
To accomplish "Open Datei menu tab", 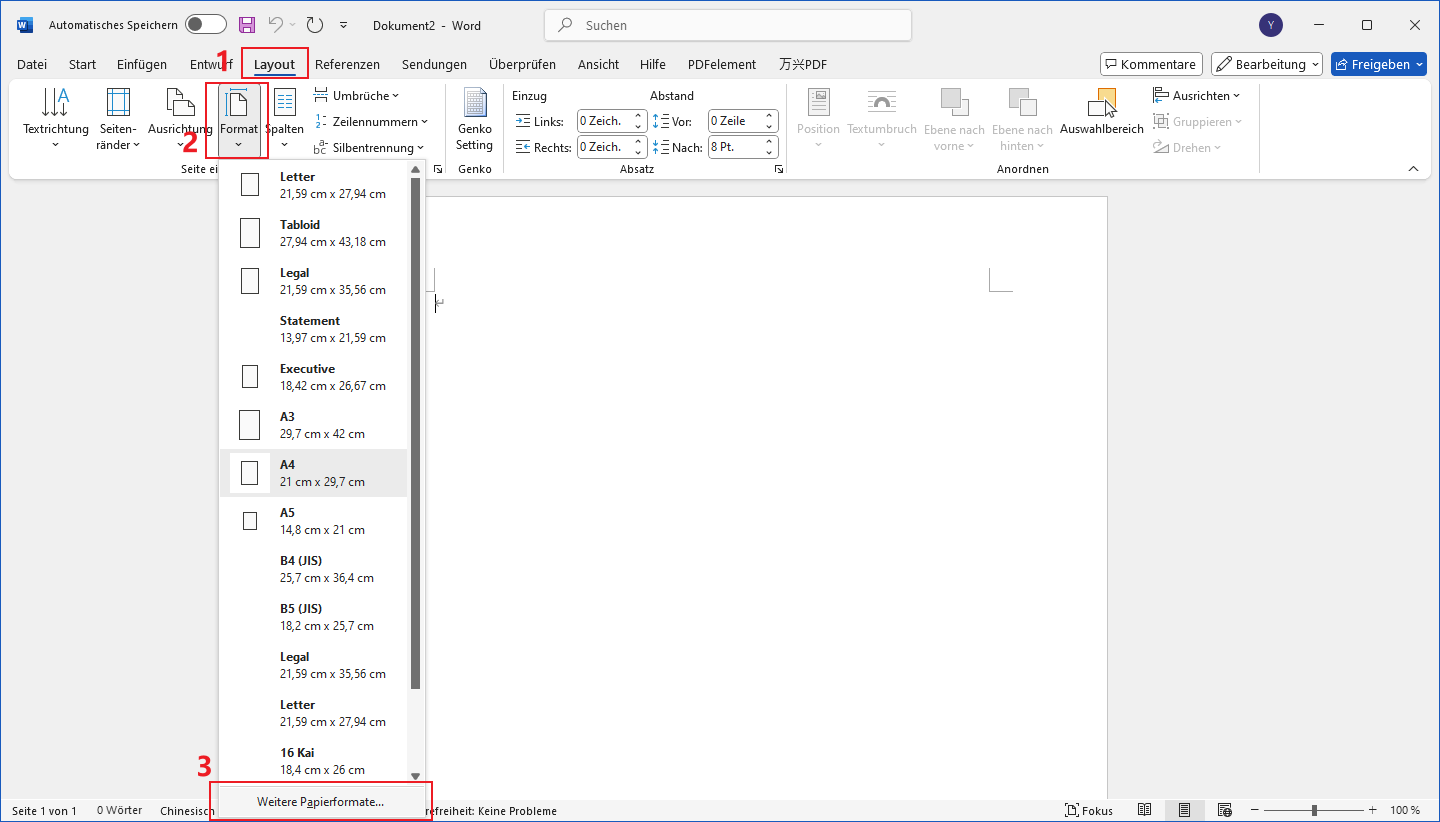I will pos(32,64).
